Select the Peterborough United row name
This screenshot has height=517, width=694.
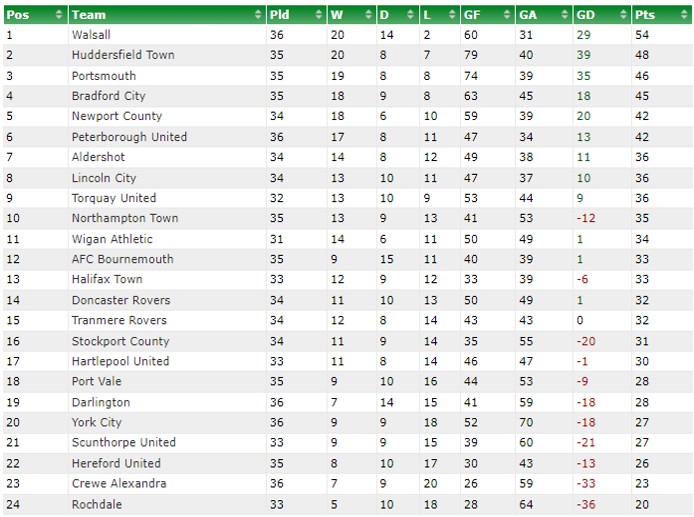coord(129,137)
